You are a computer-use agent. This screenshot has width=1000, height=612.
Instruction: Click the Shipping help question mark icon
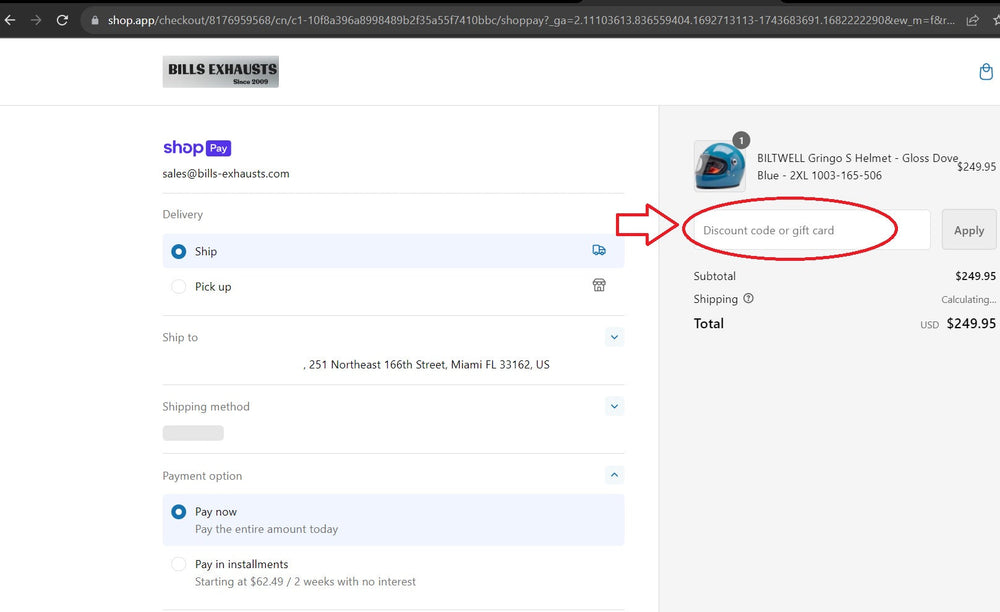[x=749, y=299]
